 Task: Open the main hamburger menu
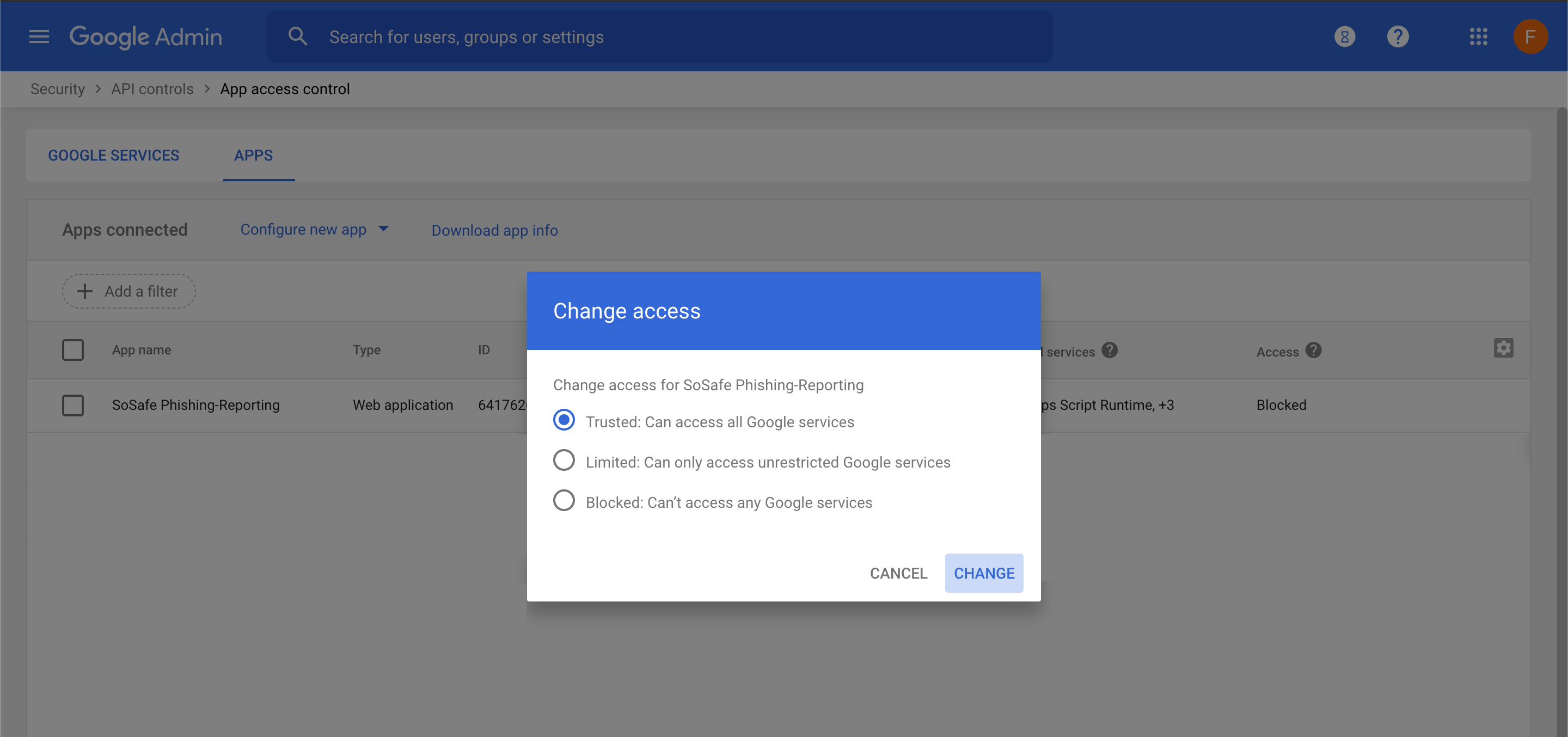point(39,37)
